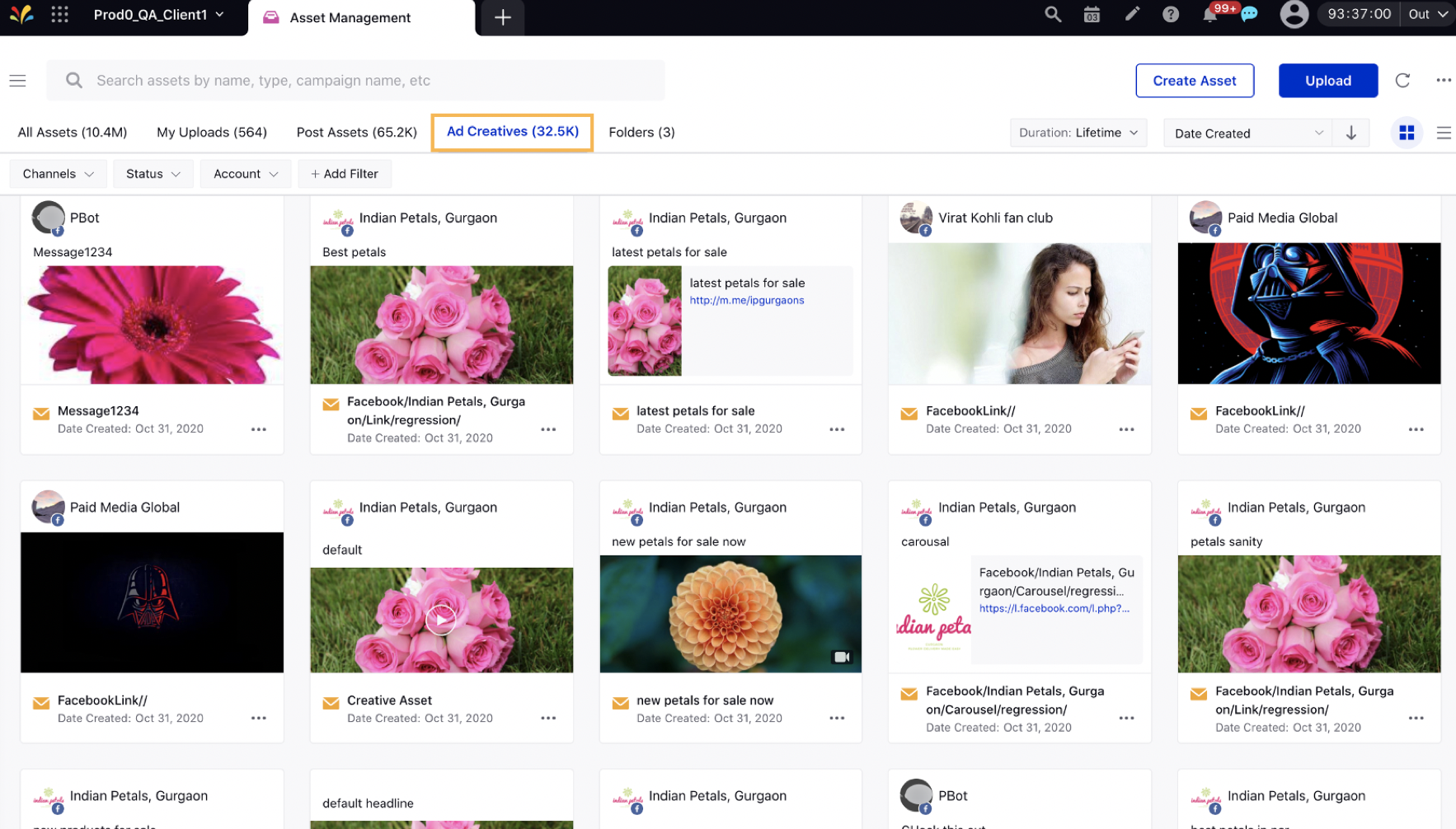Select the My Uploads (564) tab

click(212, 132)
